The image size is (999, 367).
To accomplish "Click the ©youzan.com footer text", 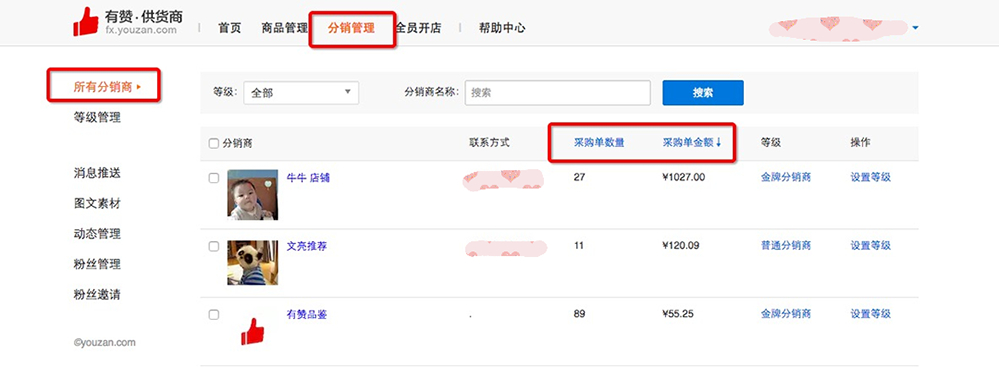I will (x=104, y=342).
